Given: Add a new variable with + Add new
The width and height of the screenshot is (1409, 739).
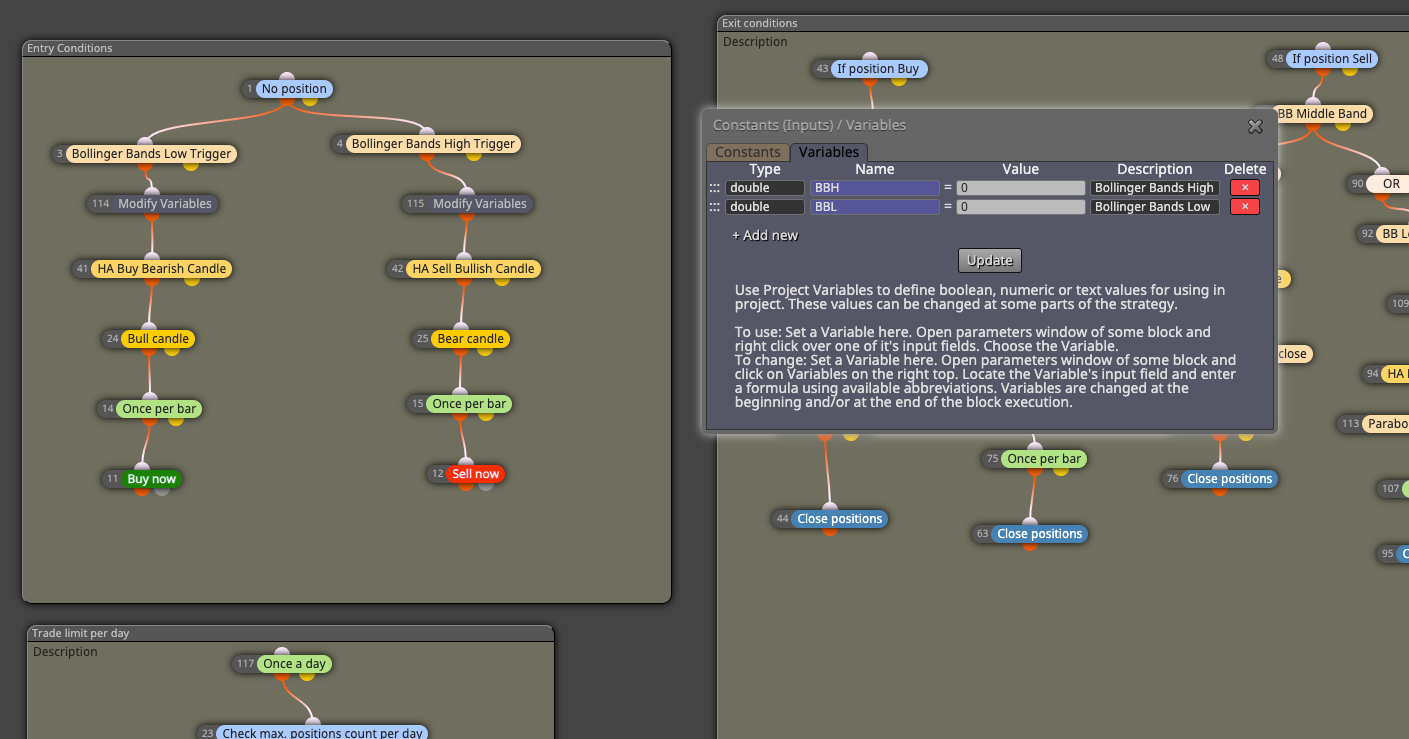Looking at the screenshot, I should coord(765,235).
